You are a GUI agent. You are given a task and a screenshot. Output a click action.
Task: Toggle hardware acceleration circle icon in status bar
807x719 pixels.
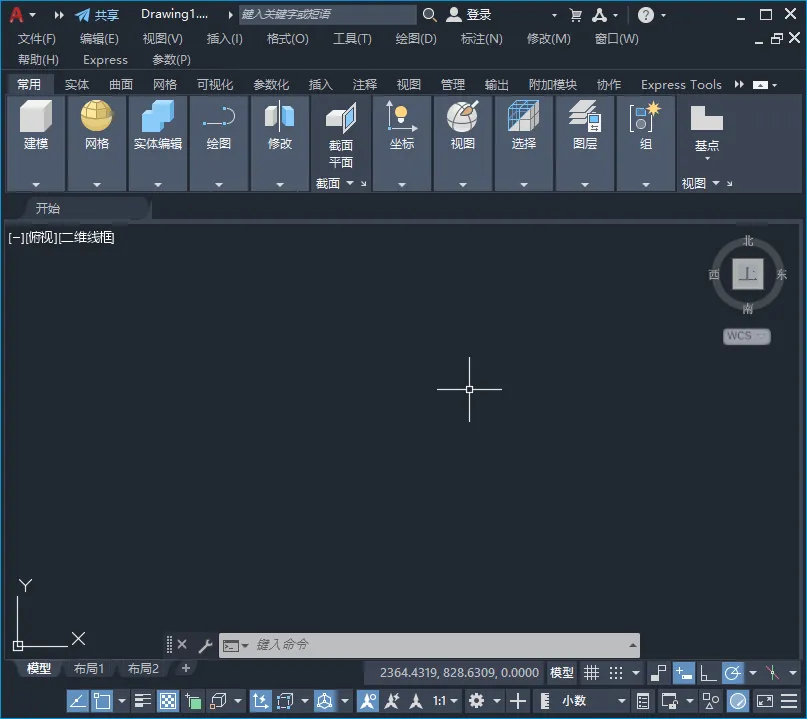[x=738, y=701]
